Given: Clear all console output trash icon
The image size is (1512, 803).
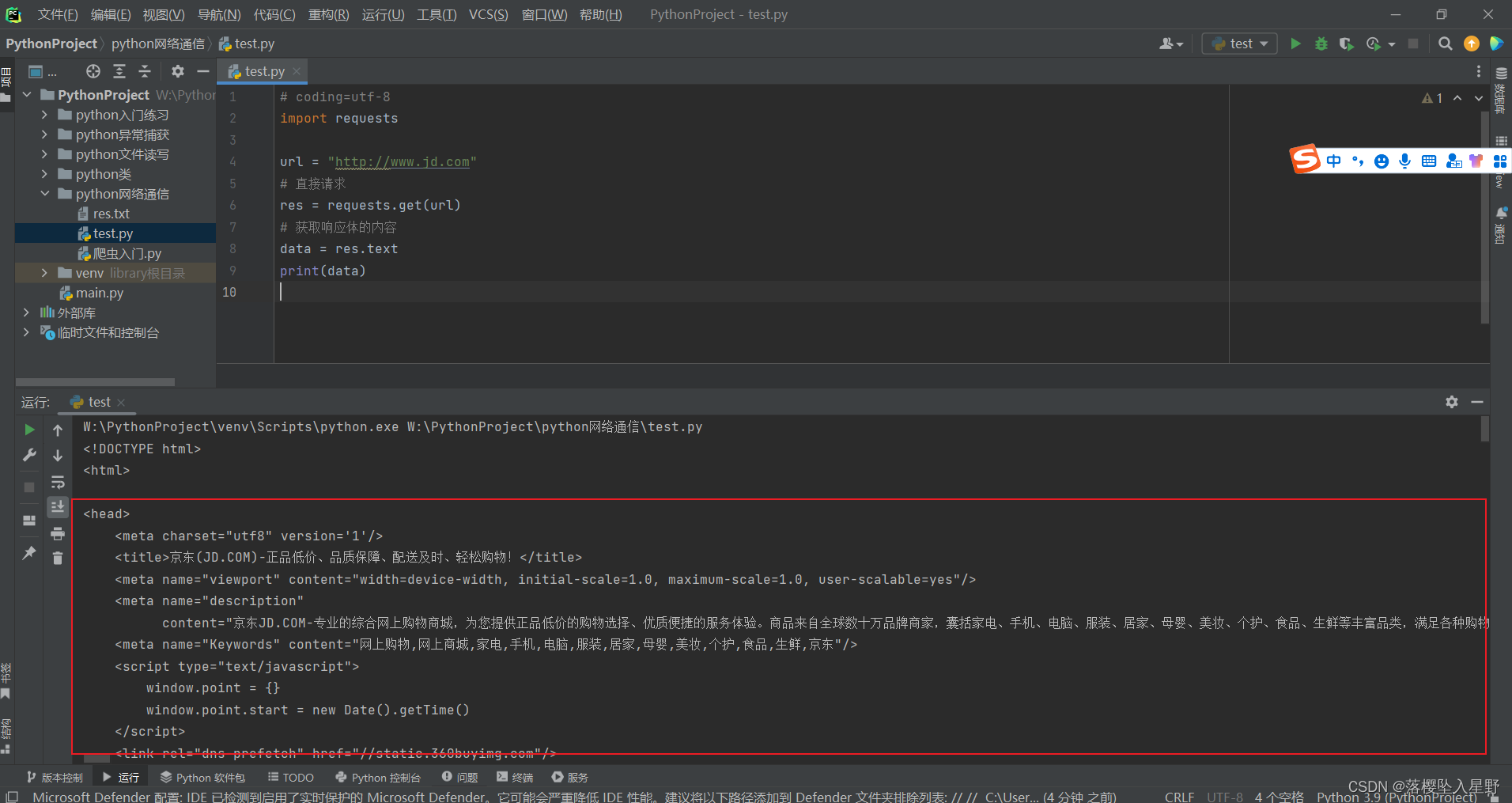Looking at the screenshot, I should coord(58,559).
